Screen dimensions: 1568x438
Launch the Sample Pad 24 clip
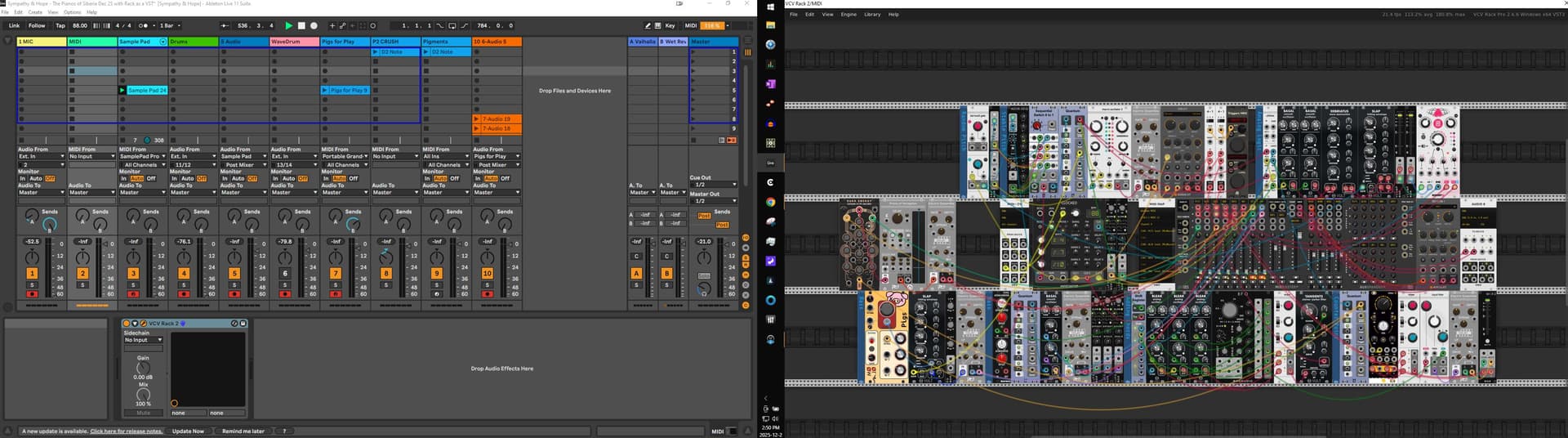pyautogui.click(x=122, y=91)
